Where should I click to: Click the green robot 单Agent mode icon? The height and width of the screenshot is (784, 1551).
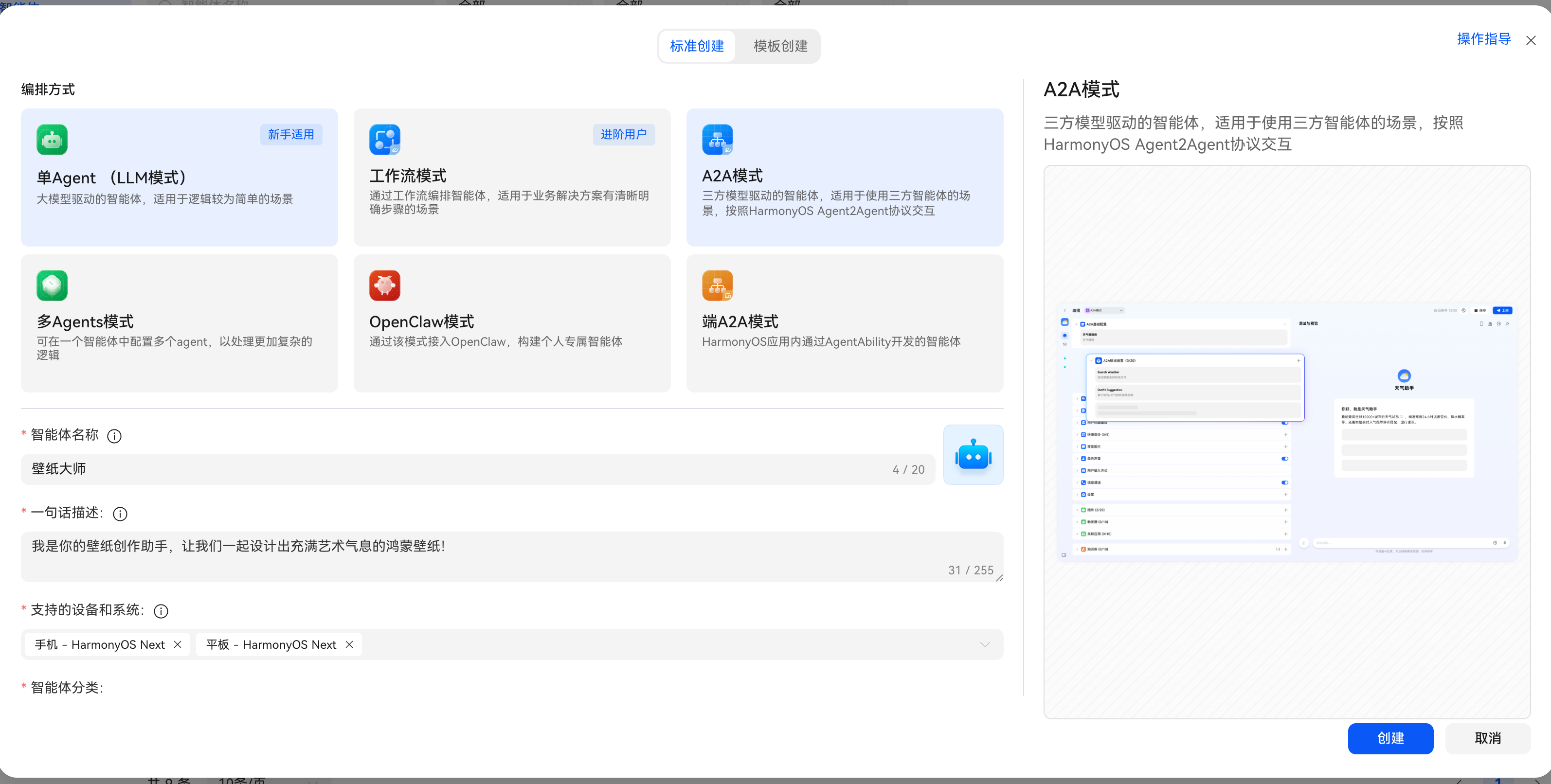(52, 140)
